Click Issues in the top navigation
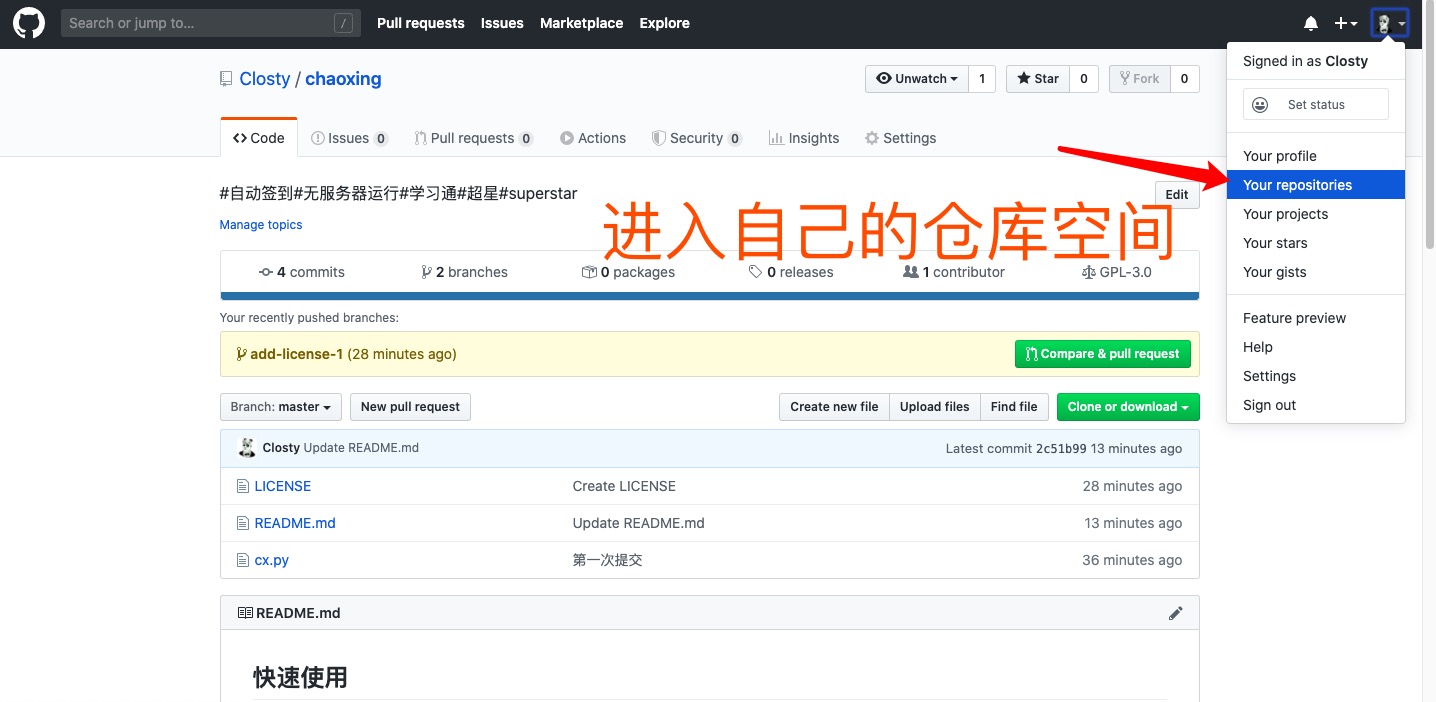 [x=502, y=23]
